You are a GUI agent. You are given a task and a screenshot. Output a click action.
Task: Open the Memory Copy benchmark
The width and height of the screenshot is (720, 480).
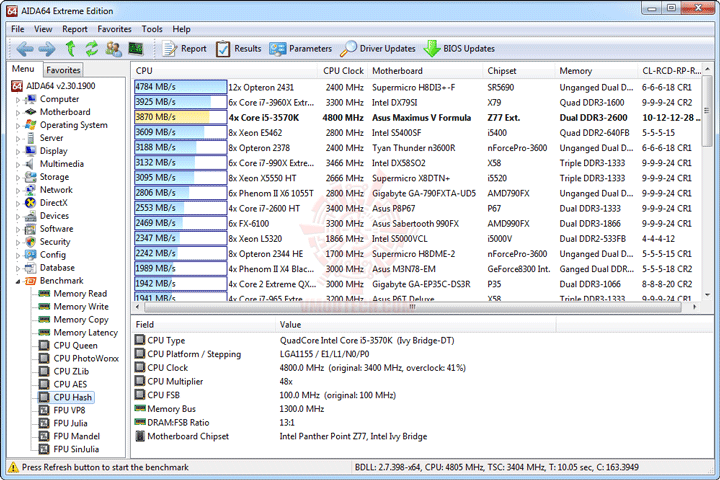(81, 319)
